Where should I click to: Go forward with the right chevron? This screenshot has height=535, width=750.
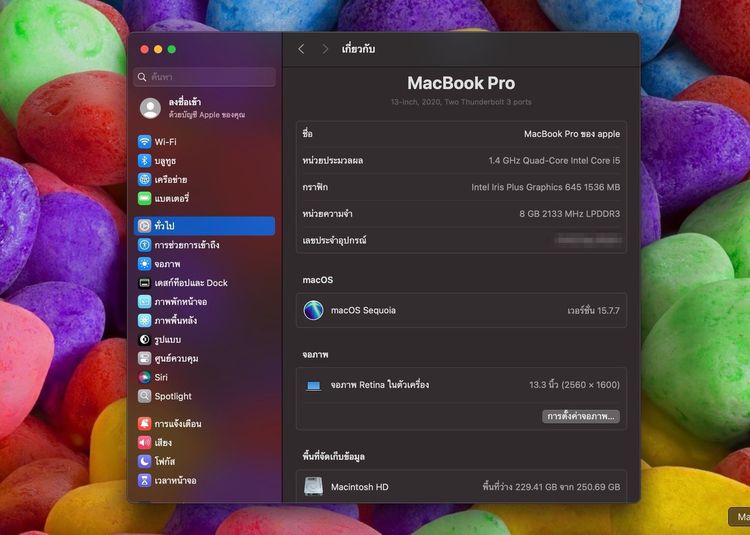tap(325, 49)
